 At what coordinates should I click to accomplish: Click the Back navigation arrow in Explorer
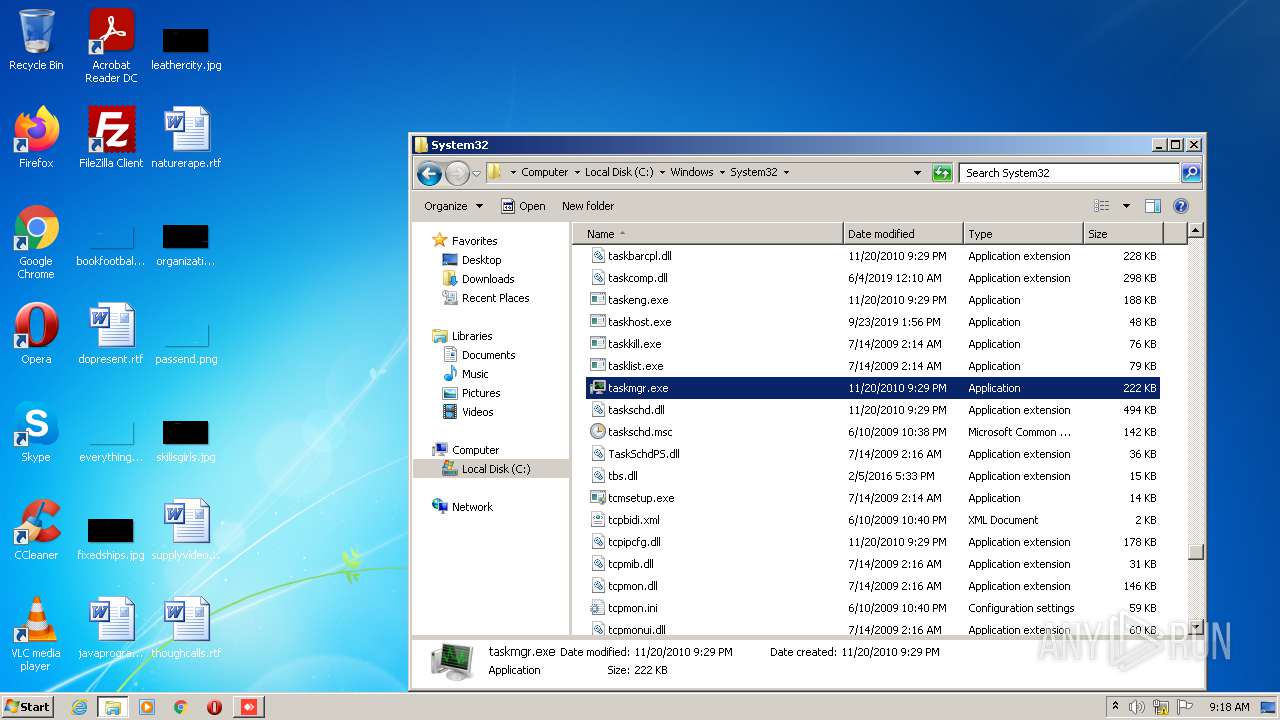429,173
